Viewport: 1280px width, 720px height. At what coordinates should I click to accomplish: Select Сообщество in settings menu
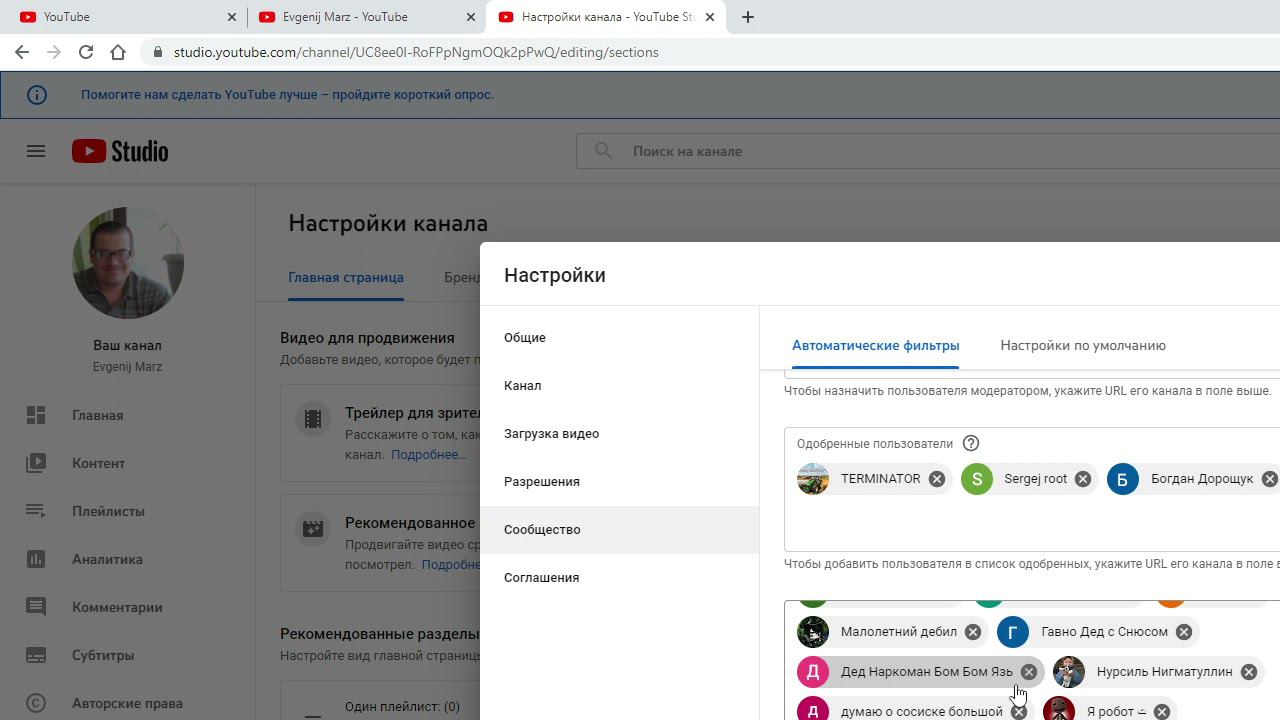point(619,530)
